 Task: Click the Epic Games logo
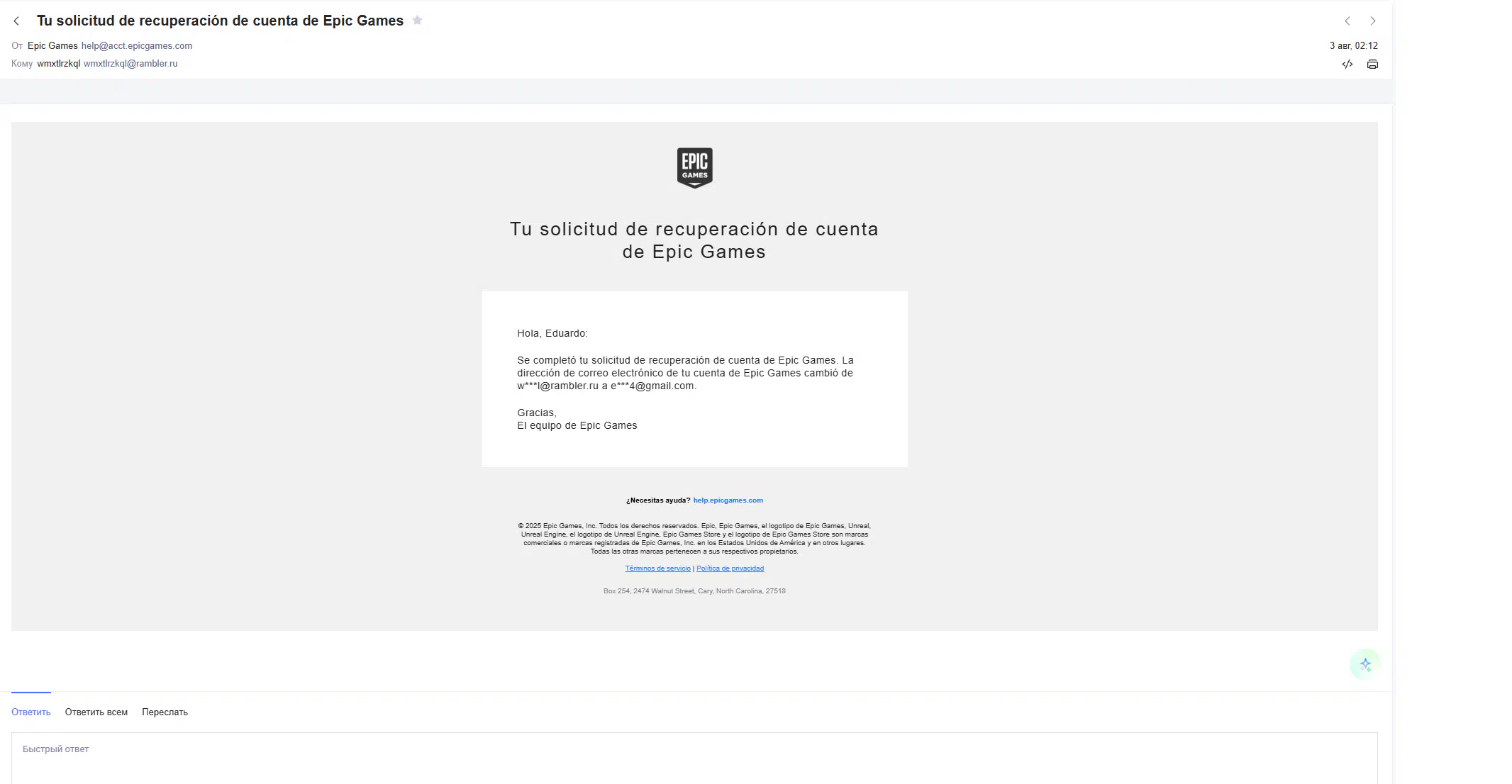pyautogui.click(x=694, y=168)
